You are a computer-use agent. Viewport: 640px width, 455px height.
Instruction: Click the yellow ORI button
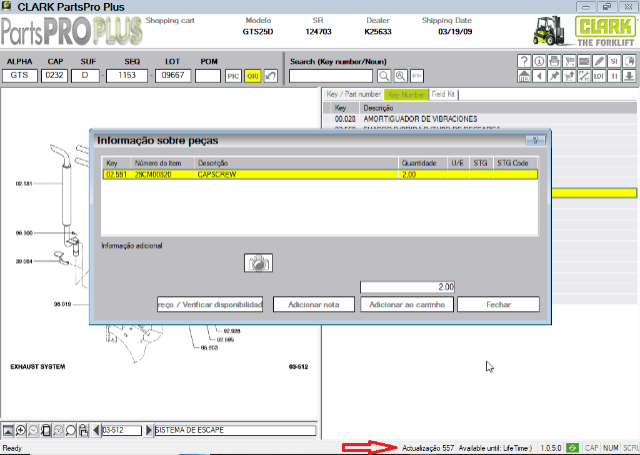[253, 76]
